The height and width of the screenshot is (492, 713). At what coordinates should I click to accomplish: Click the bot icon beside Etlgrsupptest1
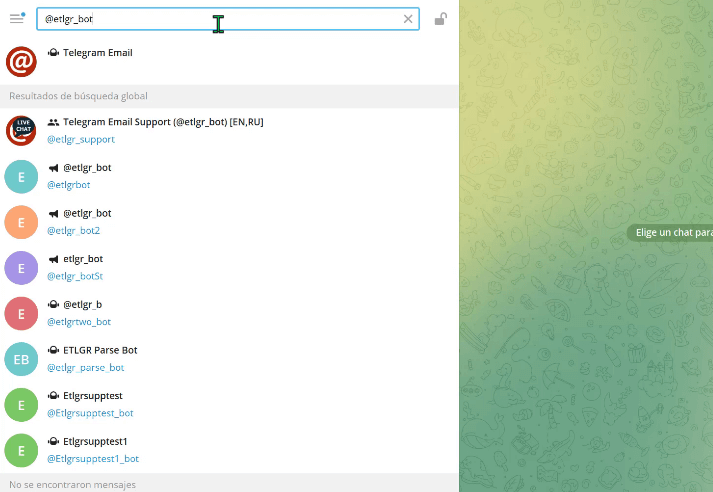coord(53,442)
